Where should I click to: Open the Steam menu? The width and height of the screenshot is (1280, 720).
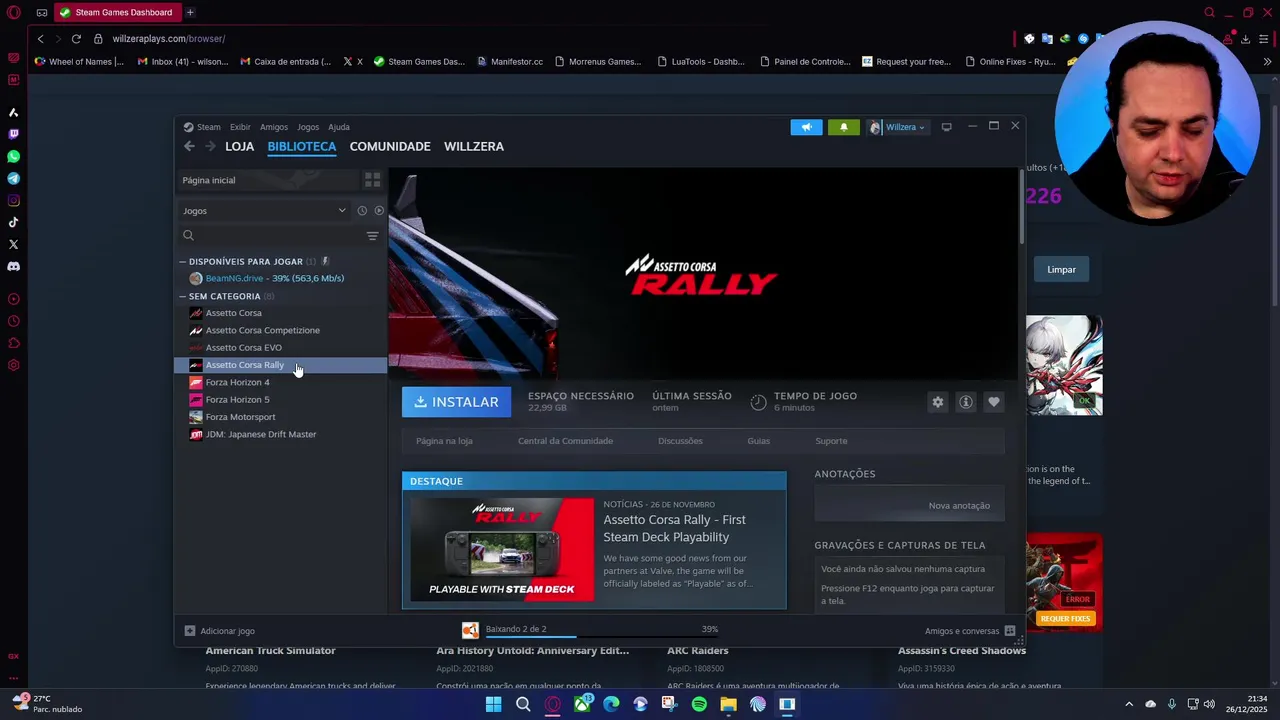208,127
